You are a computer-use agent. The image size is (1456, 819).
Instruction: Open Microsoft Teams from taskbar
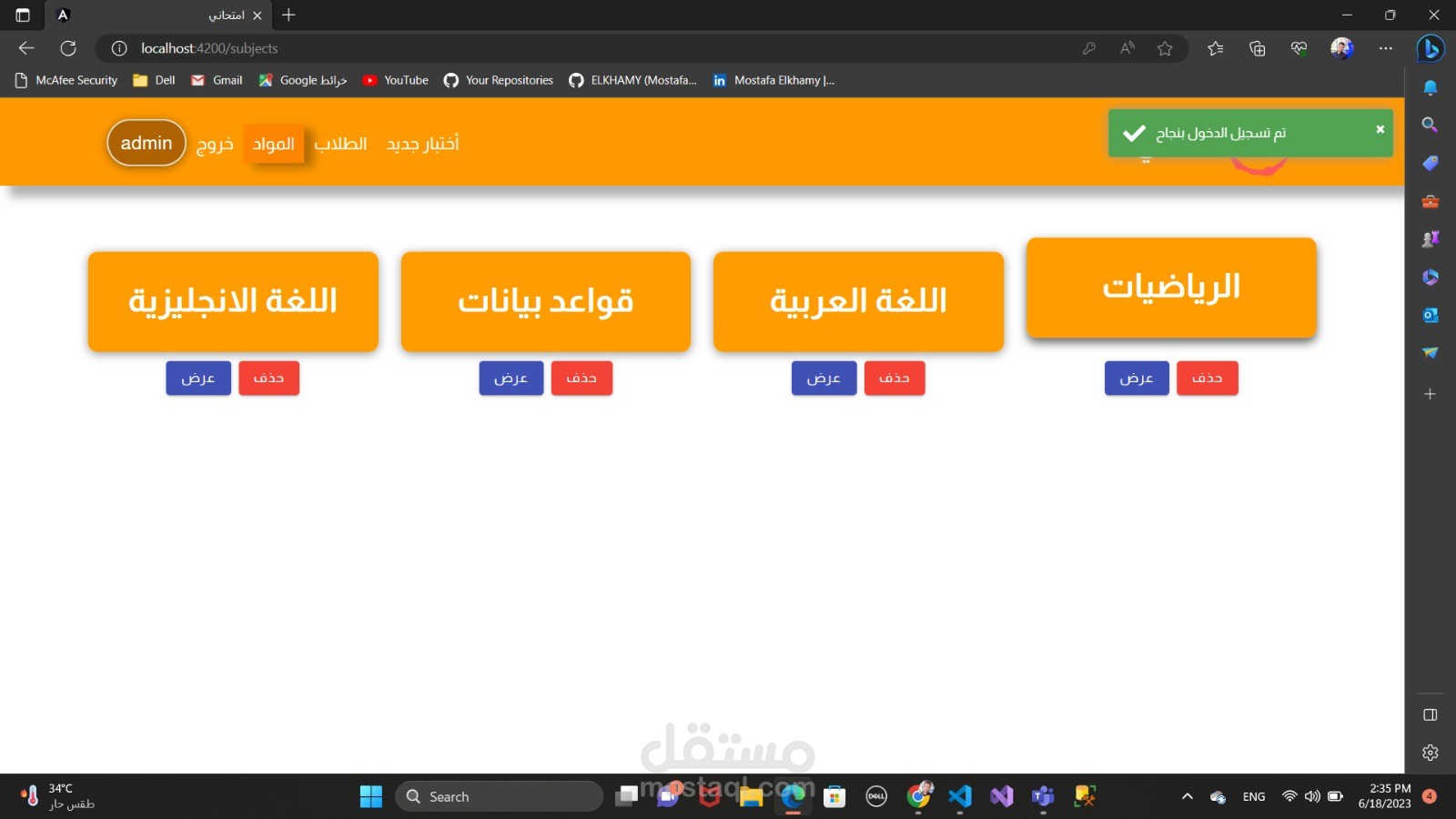tap(1043, 796)
